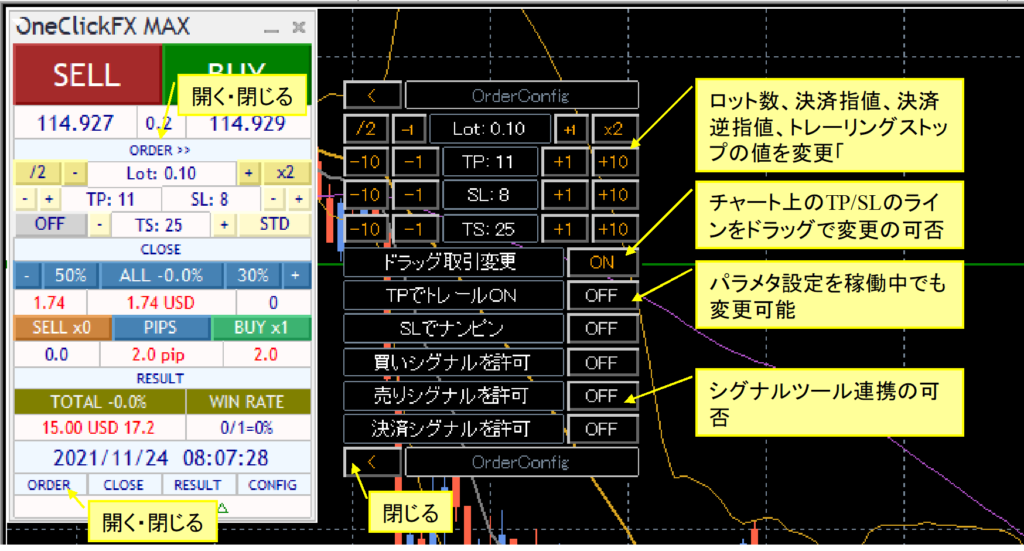1024x551 pixels.
Task: Close the OneClickFX MAX panel
Action: pyautogui.click(x=299, y=27)
